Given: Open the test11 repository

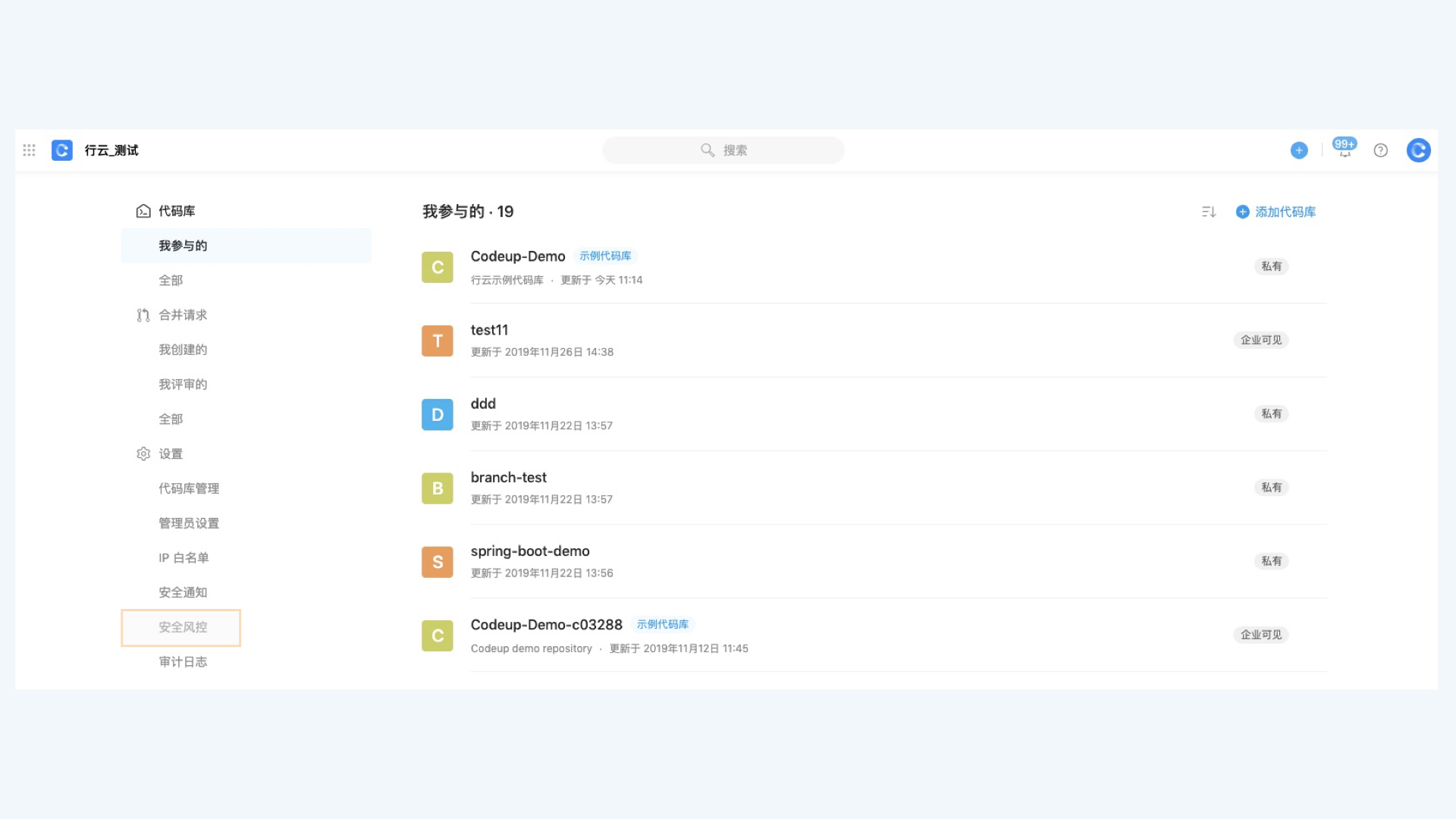Looking at the screenshot, I should point(489,330).
